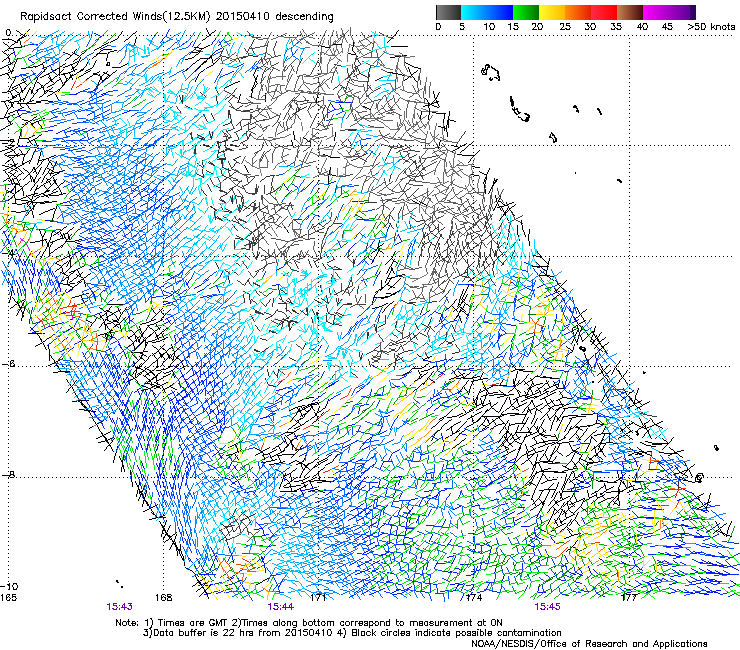This screenshot has width=740, height=650.
Task: Click the date text '20150410 descending'
Action: point(275,17)
